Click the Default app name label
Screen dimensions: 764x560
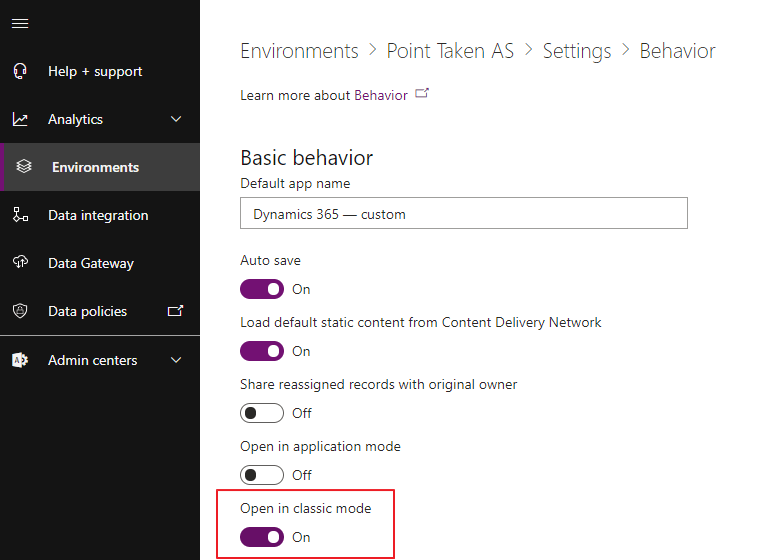[x=295, y=184]
